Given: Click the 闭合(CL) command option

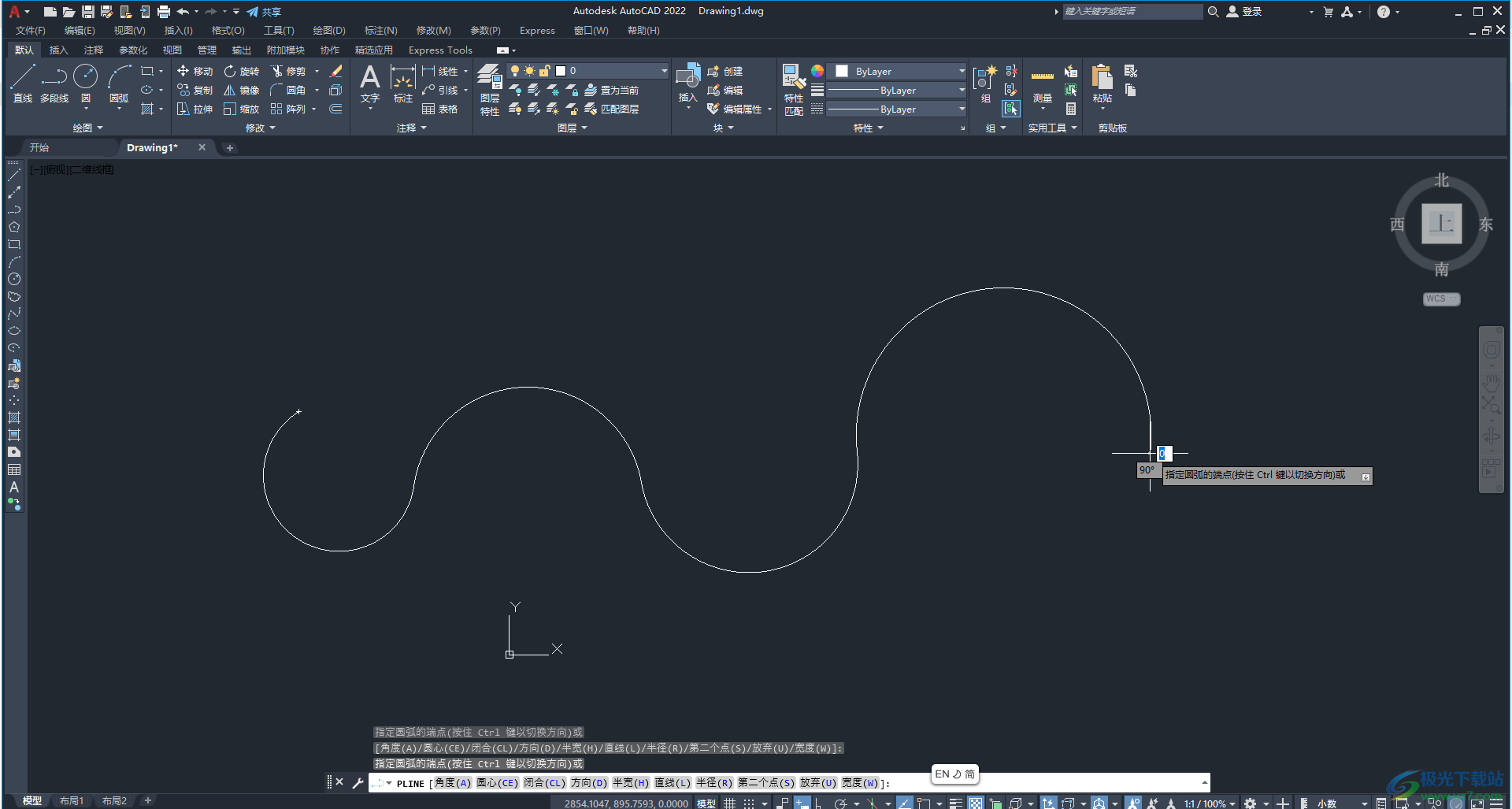Looking at the screenshot, I should click(544, 783).
